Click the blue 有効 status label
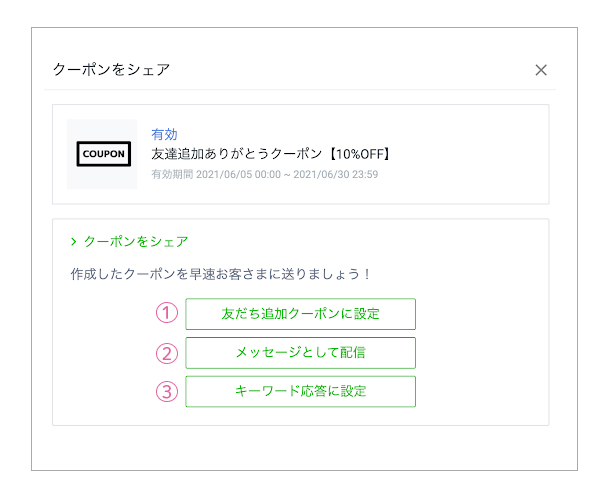 point(164,134)
